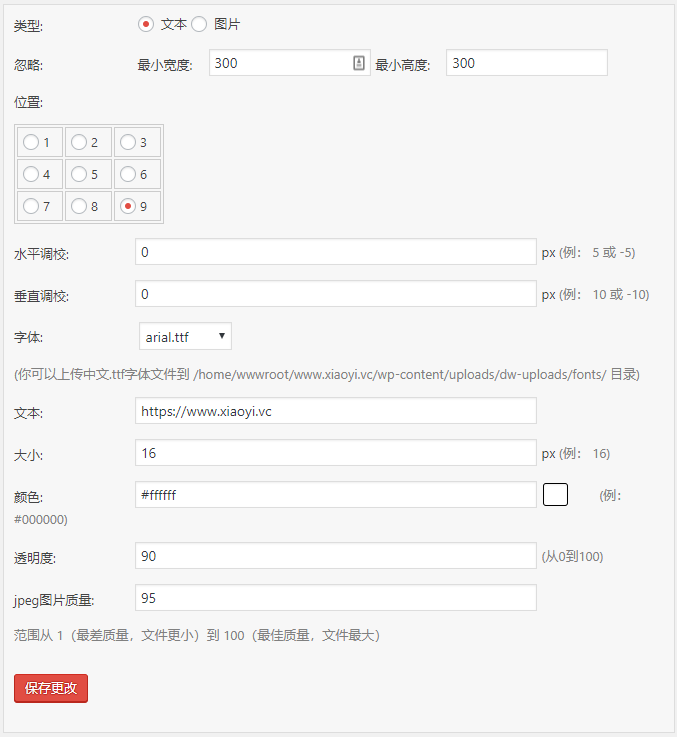
Task: Choose watermark position 8 radio button
Action: click(79, 206)
